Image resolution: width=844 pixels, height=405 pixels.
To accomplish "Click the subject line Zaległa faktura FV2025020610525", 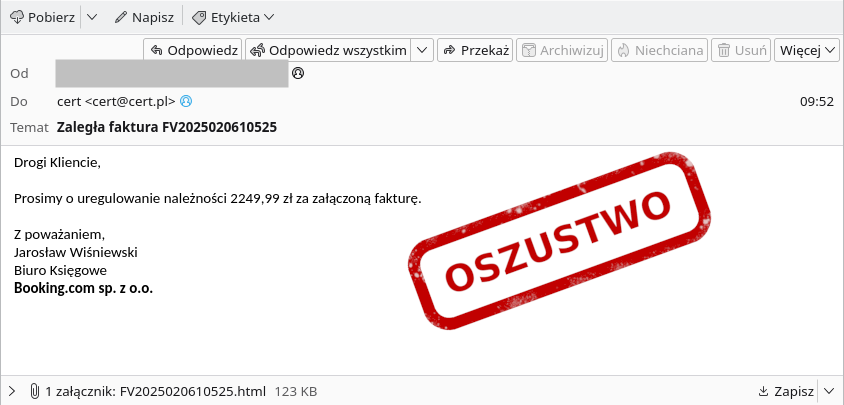I will coord(166,127).
